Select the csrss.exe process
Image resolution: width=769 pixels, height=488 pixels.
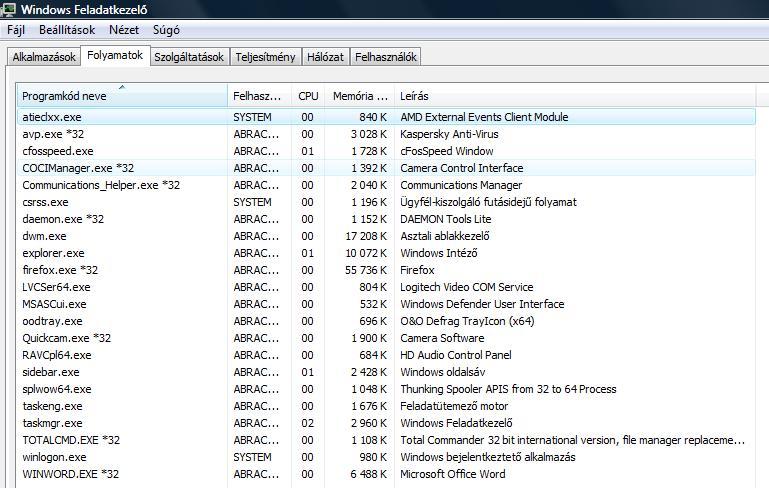386,202
